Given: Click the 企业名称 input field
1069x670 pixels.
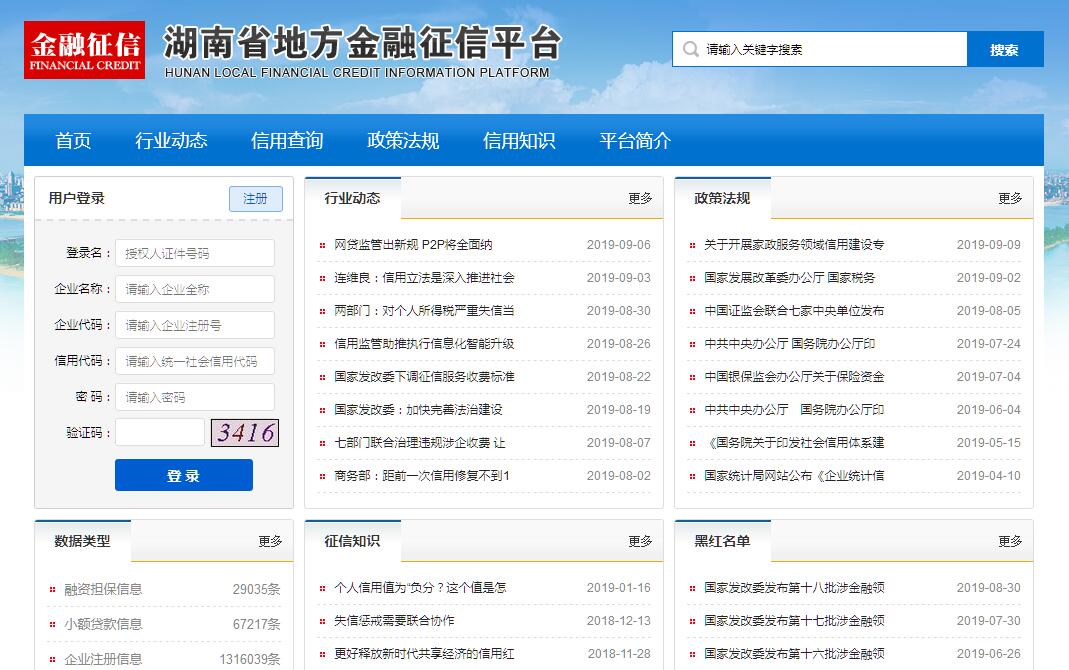Looking at the screenshot, I should click(x=194, y=290).
